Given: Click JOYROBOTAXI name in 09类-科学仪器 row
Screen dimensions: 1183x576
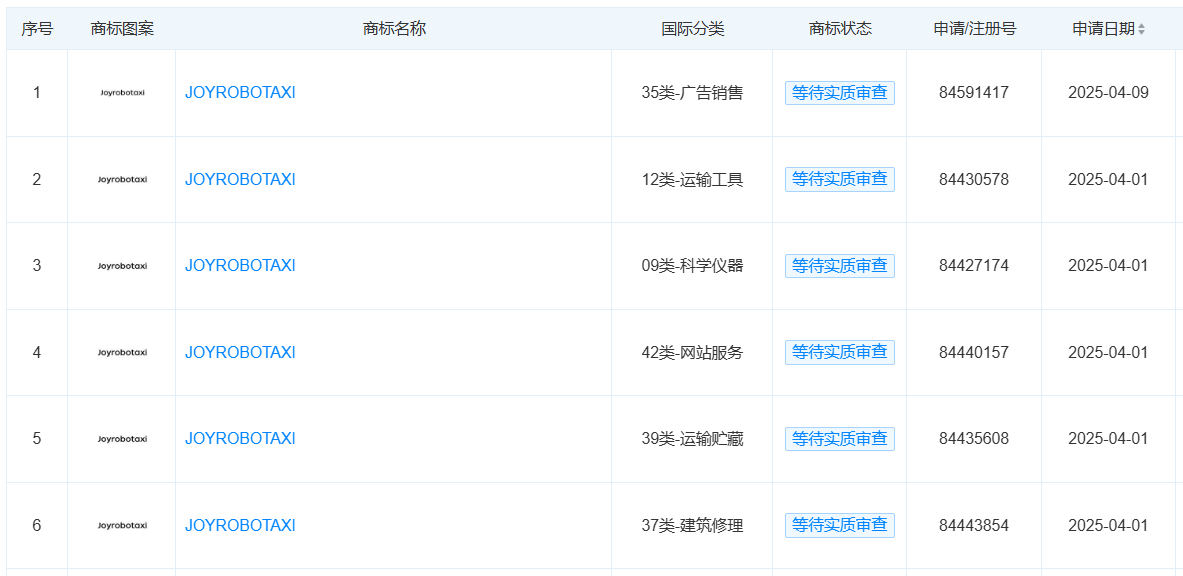Looking at the screenshot, I should tap(240, 266).
